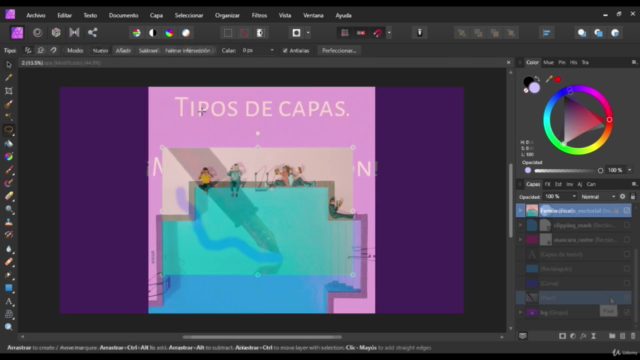
Task: Toggle the Antialias checkbox
Action: [285, 51]
